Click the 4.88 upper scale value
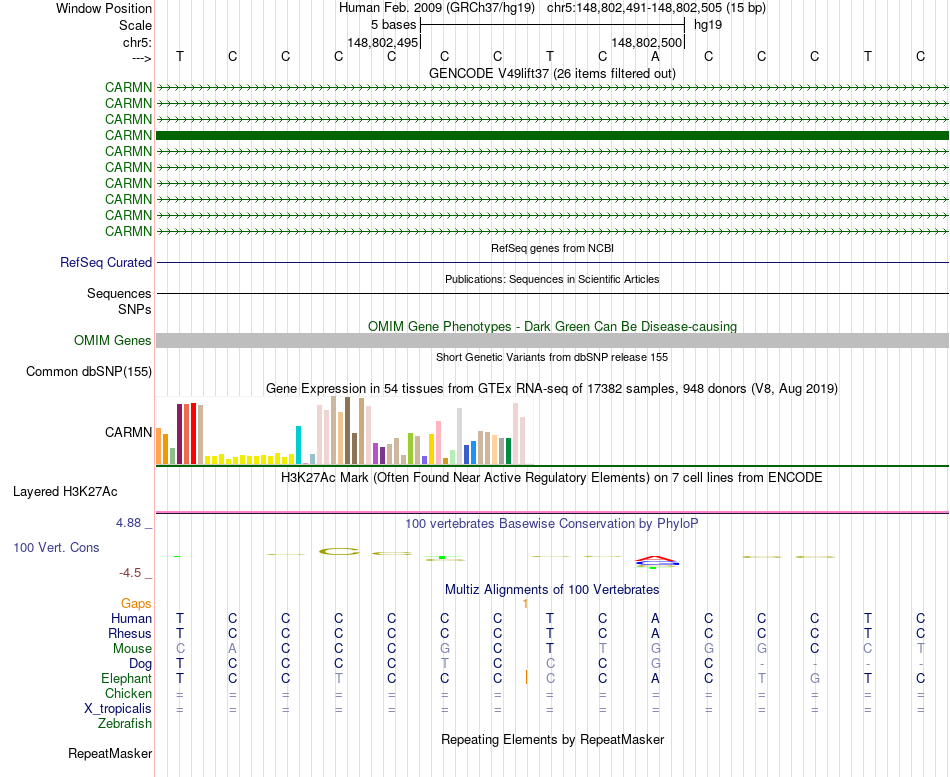 [128, 522]
